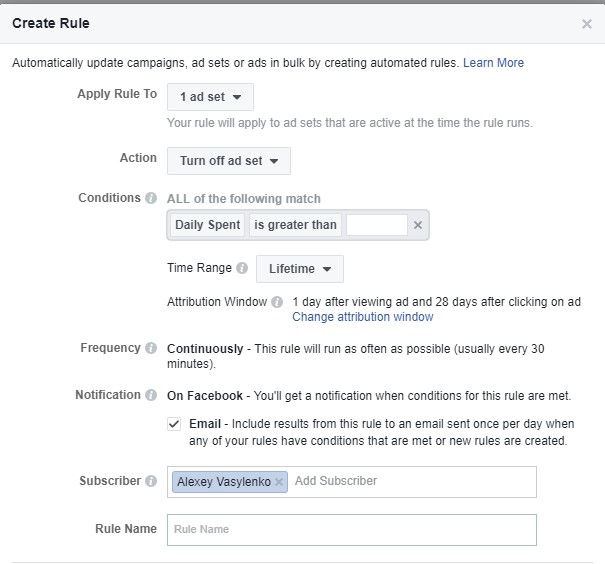Click 'ALL of the following match' text
The image size is (605, 564).
243,199
